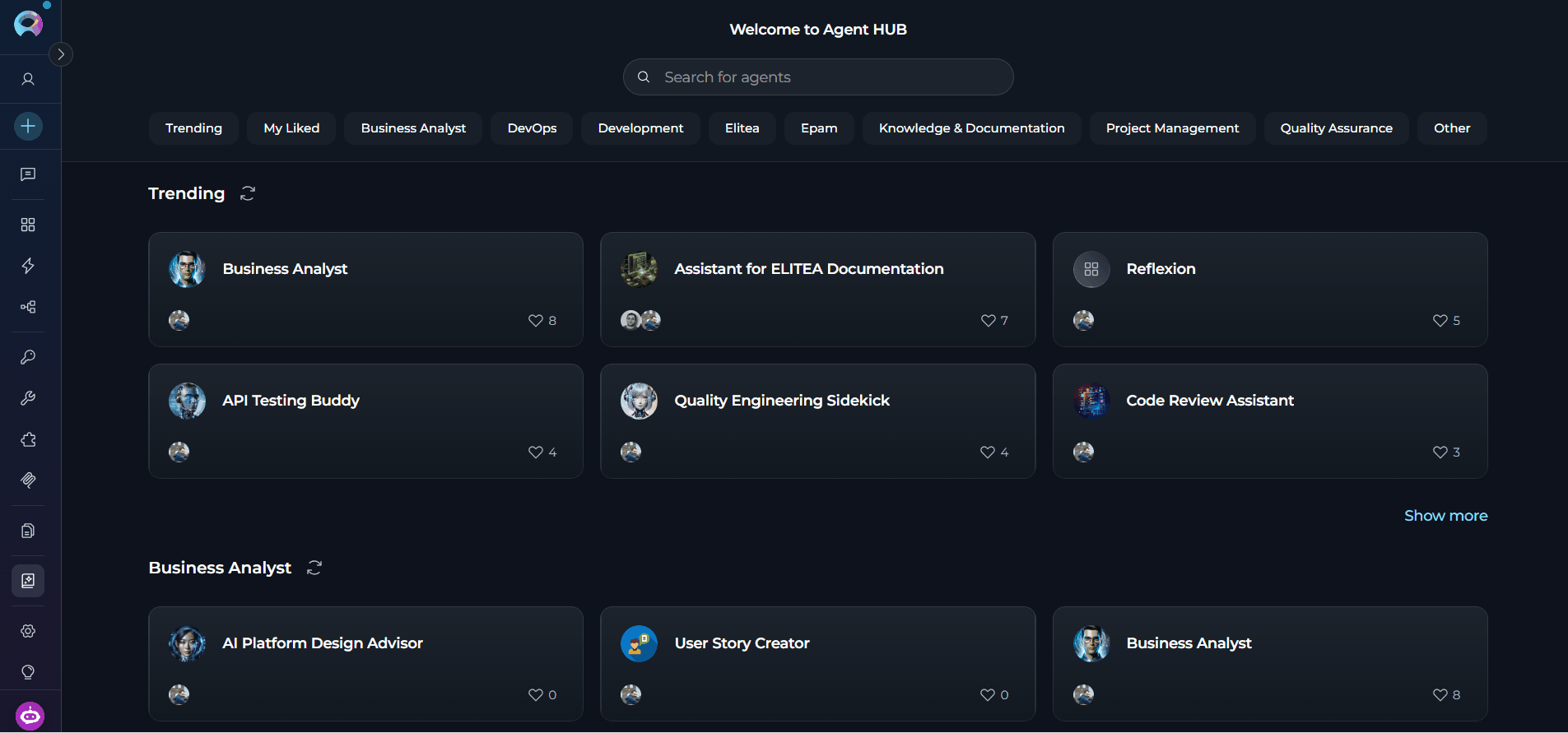Open the settings gear icon in sidebar
The image size is (1568, 733).
coord(28,631)
